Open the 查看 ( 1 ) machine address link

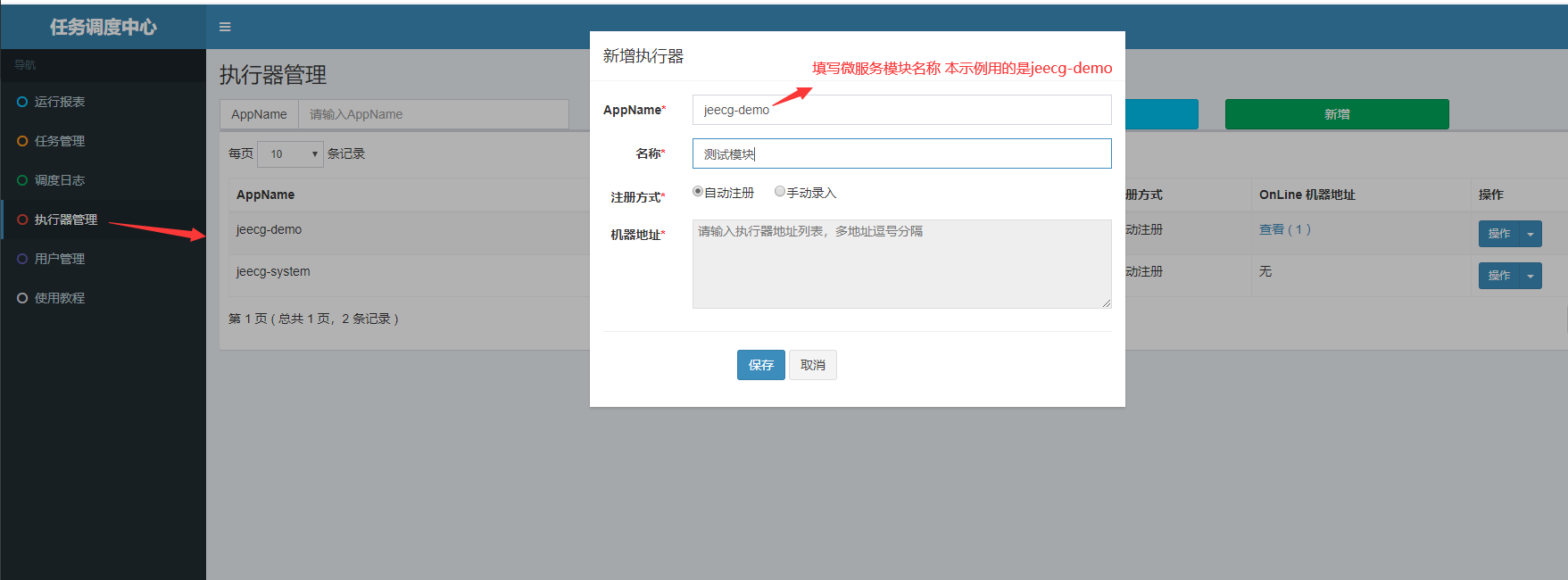1285,229
